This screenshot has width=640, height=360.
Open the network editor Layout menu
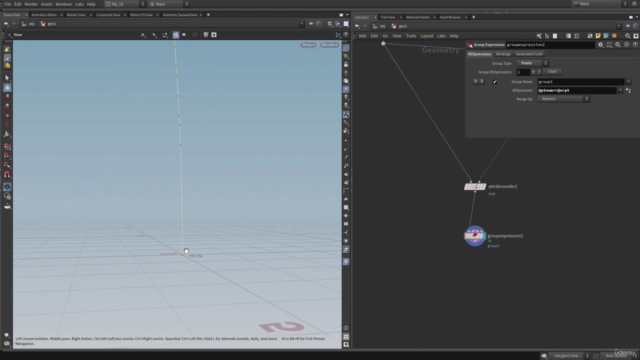(427, 36)
